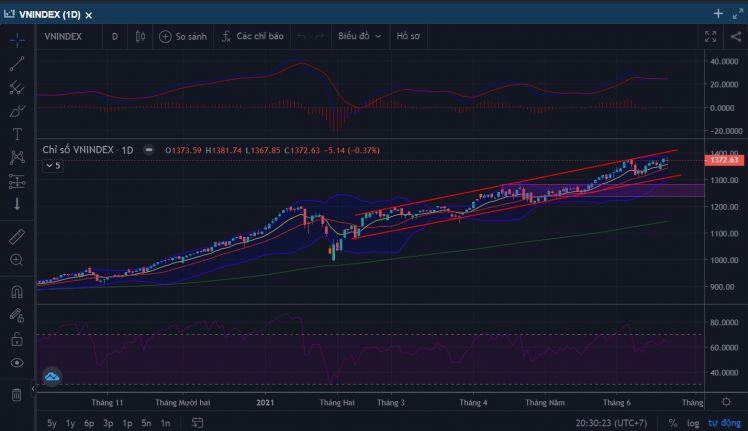Click the Tháng 6 time axis label
This screenshot has width=748, height=431.
pos(616,402)
